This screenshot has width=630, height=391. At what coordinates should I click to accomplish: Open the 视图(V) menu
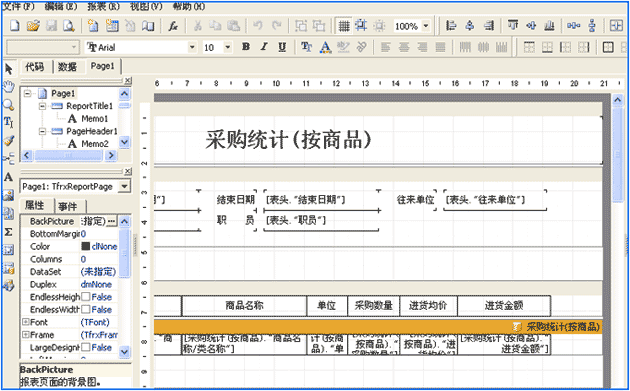pyautogui.click(x=147, y=6)
